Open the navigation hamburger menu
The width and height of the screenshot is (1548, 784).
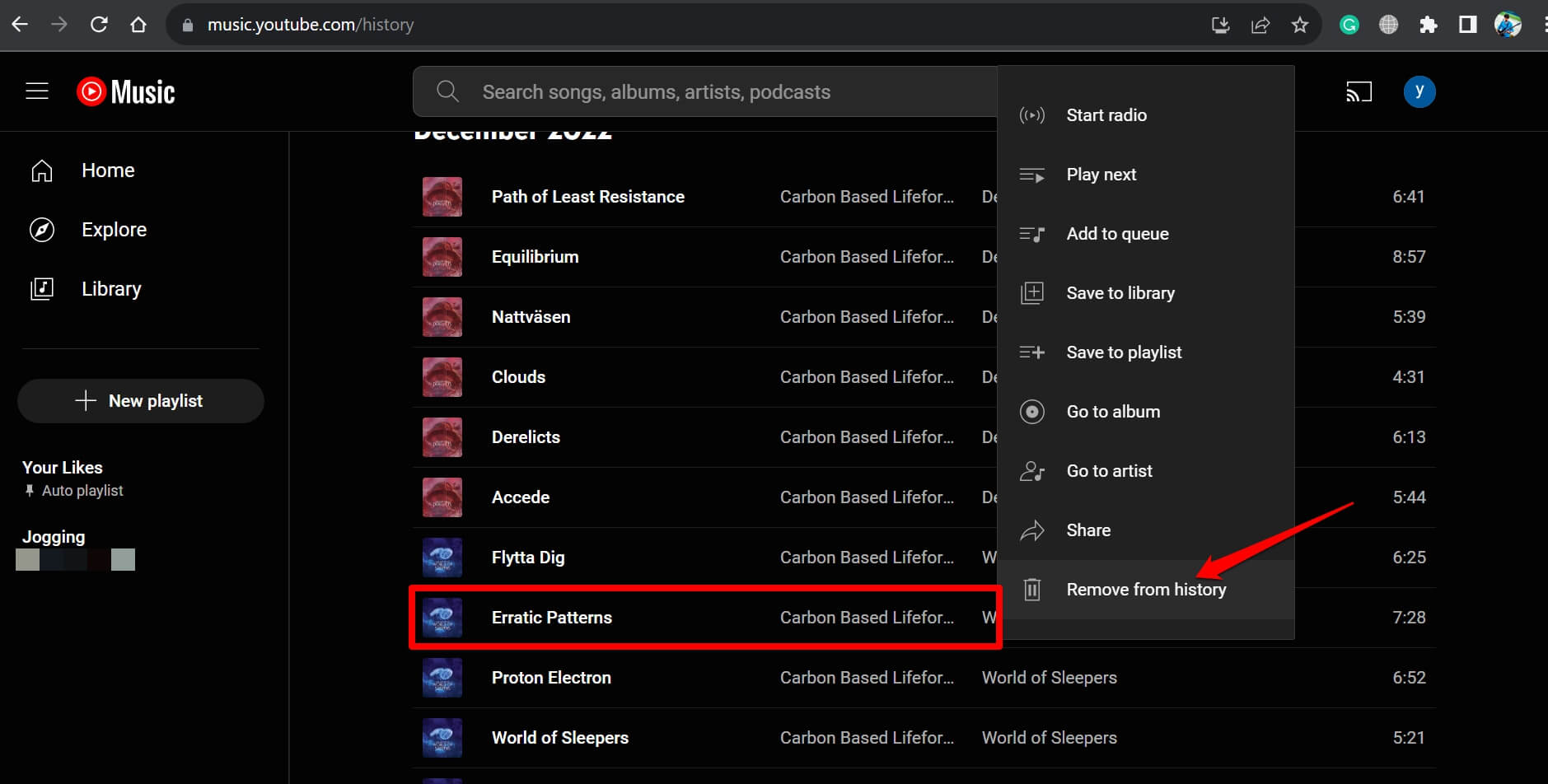[x=37, y=91]
